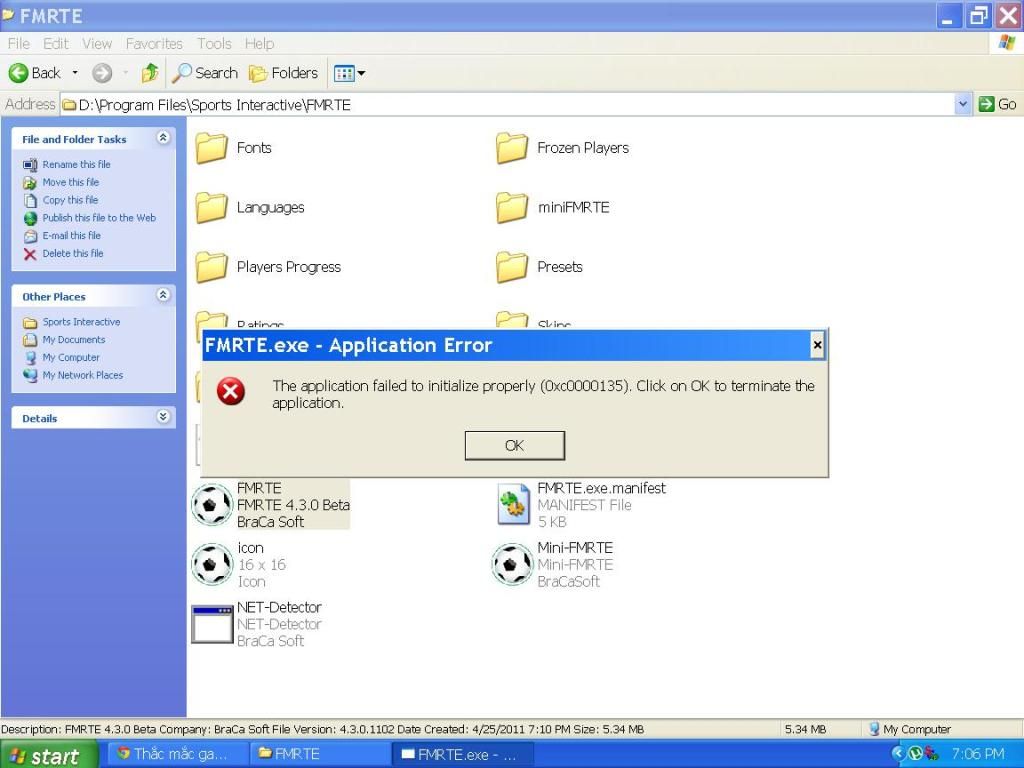The height and width of the screenshot is (768, 1024).
Task: Click the Start button
Action: click(48, 756)
